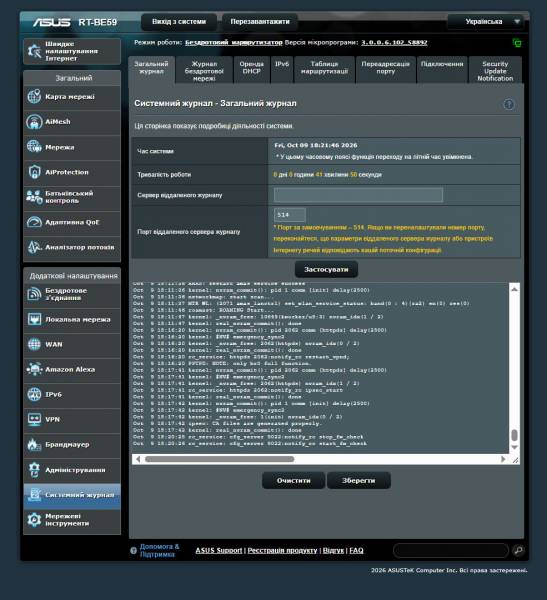Click the search magnifier icon in footer

pyautogui.click(x=518, y=550)
